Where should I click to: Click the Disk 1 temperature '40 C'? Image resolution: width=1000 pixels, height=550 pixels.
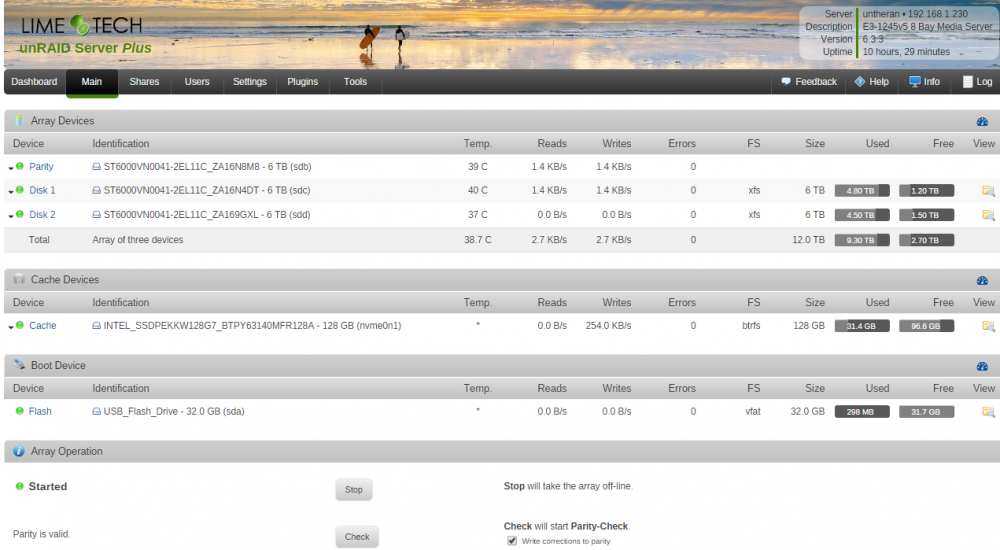(x=478, y=190)
